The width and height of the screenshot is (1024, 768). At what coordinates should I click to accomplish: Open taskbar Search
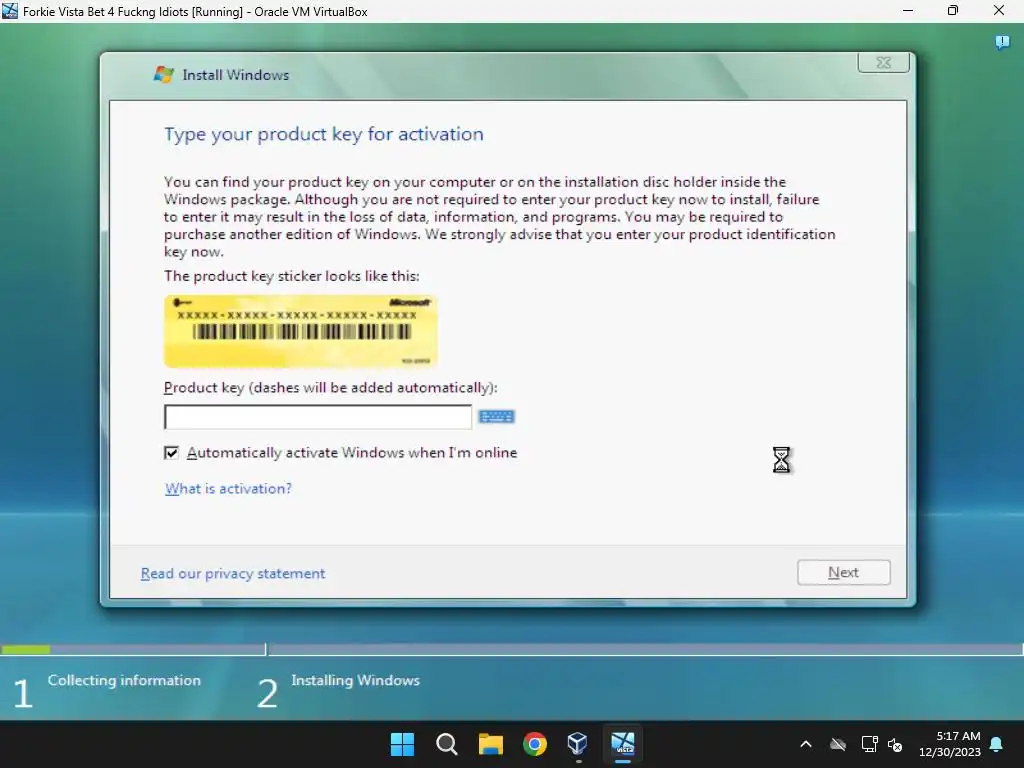447,744
